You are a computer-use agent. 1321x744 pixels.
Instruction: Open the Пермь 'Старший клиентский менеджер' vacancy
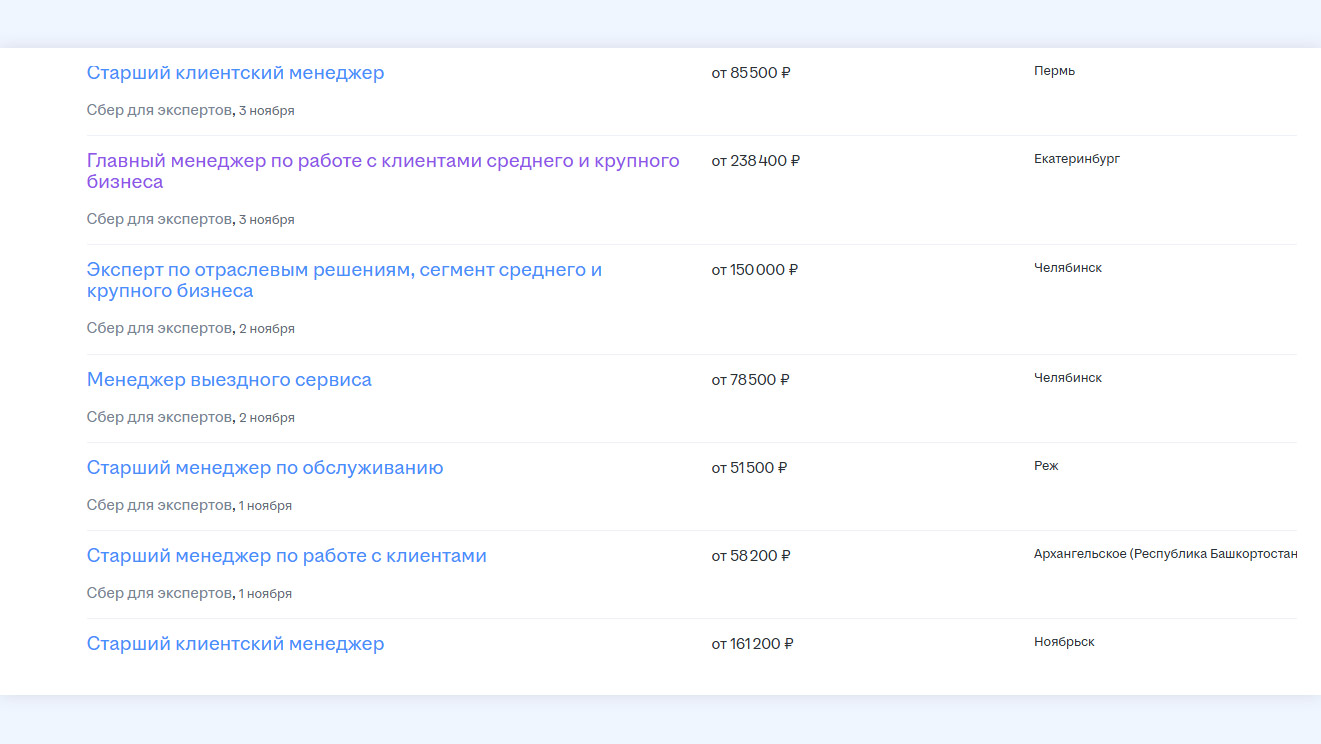pos(235,73)
